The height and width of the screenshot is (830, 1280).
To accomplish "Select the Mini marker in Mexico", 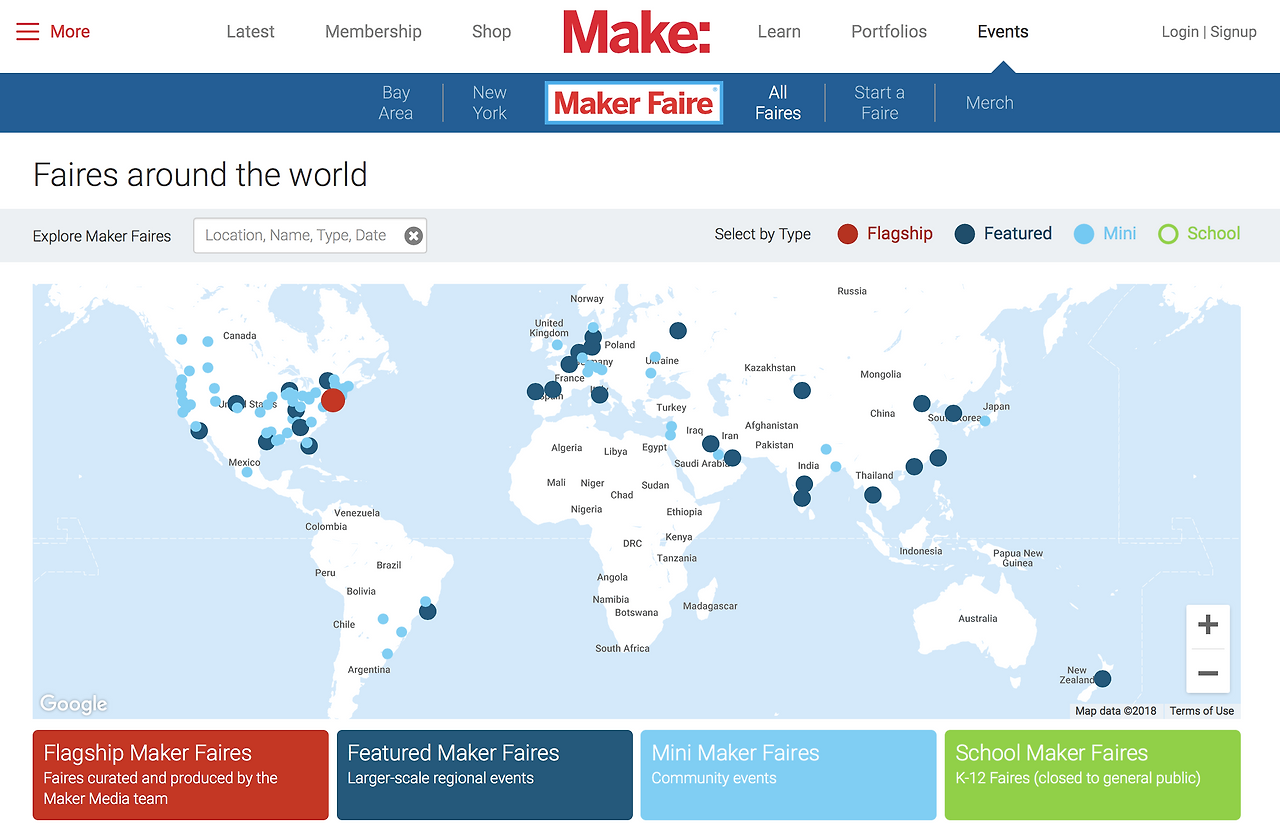I will (247, 472).
